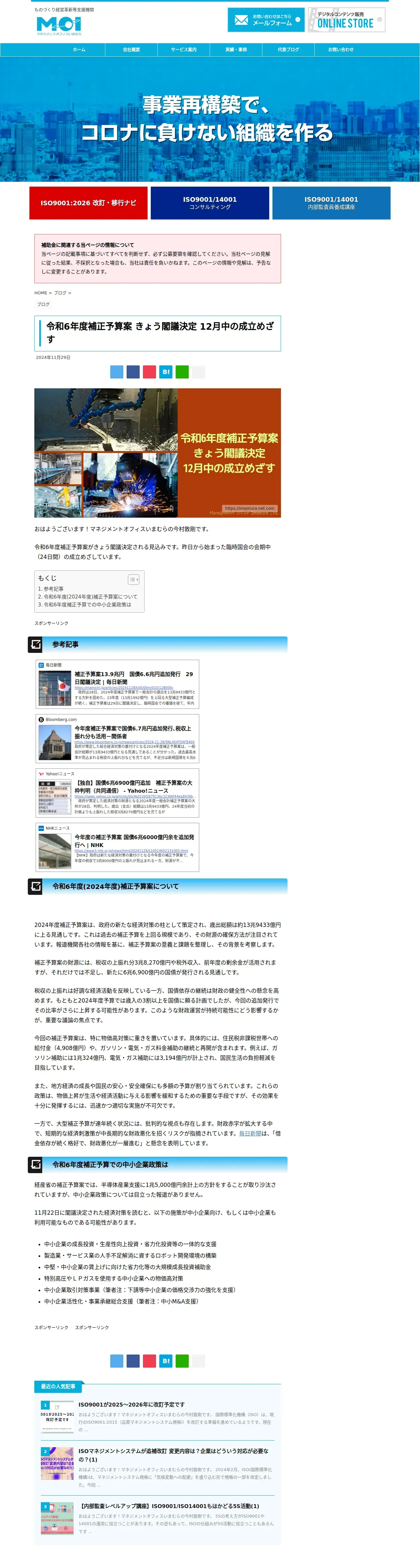Viewport: 420px width, 1568px height.
Task: Click the bottom light-gray share button
Action: pyautogui.click(x=199, y=1361)
